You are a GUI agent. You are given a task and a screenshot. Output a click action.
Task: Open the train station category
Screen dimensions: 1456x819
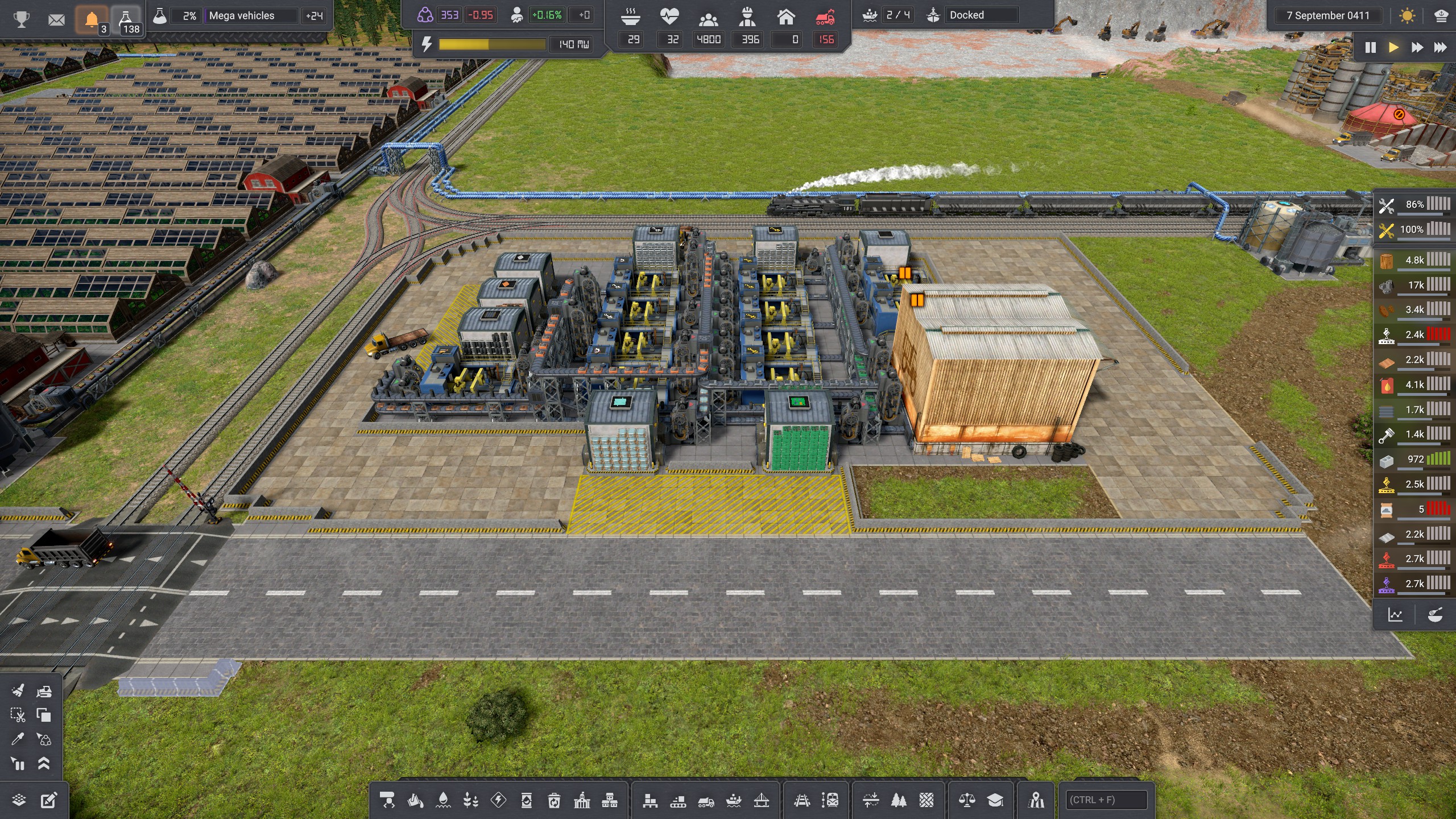(830, 801)
